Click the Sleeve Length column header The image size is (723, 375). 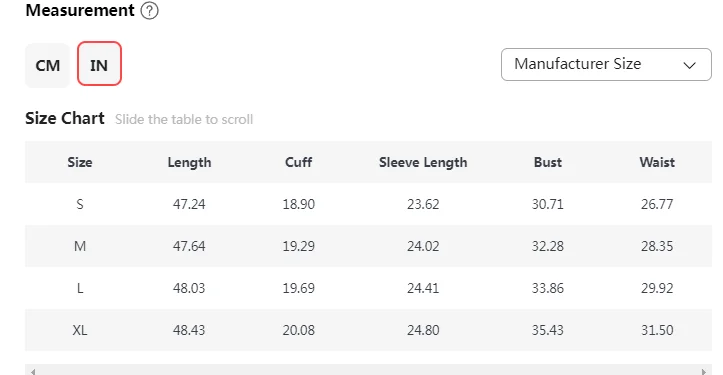(x=423, y=162)
